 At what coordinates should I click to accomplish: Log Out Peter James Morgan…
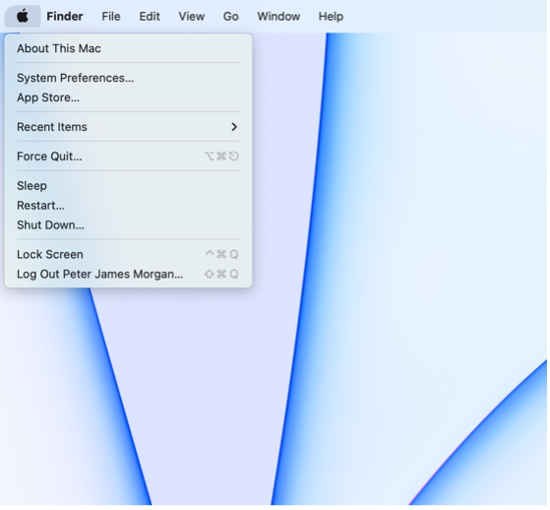(x=128, y=274)
